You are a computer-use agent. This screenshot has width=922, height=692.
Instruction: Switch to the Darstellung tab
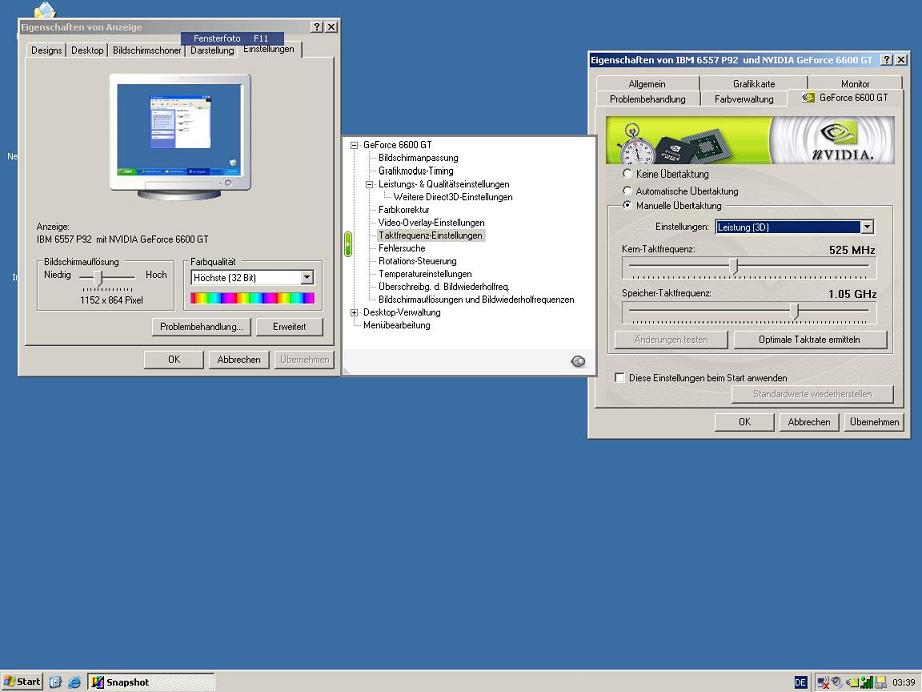click(212, 51)
